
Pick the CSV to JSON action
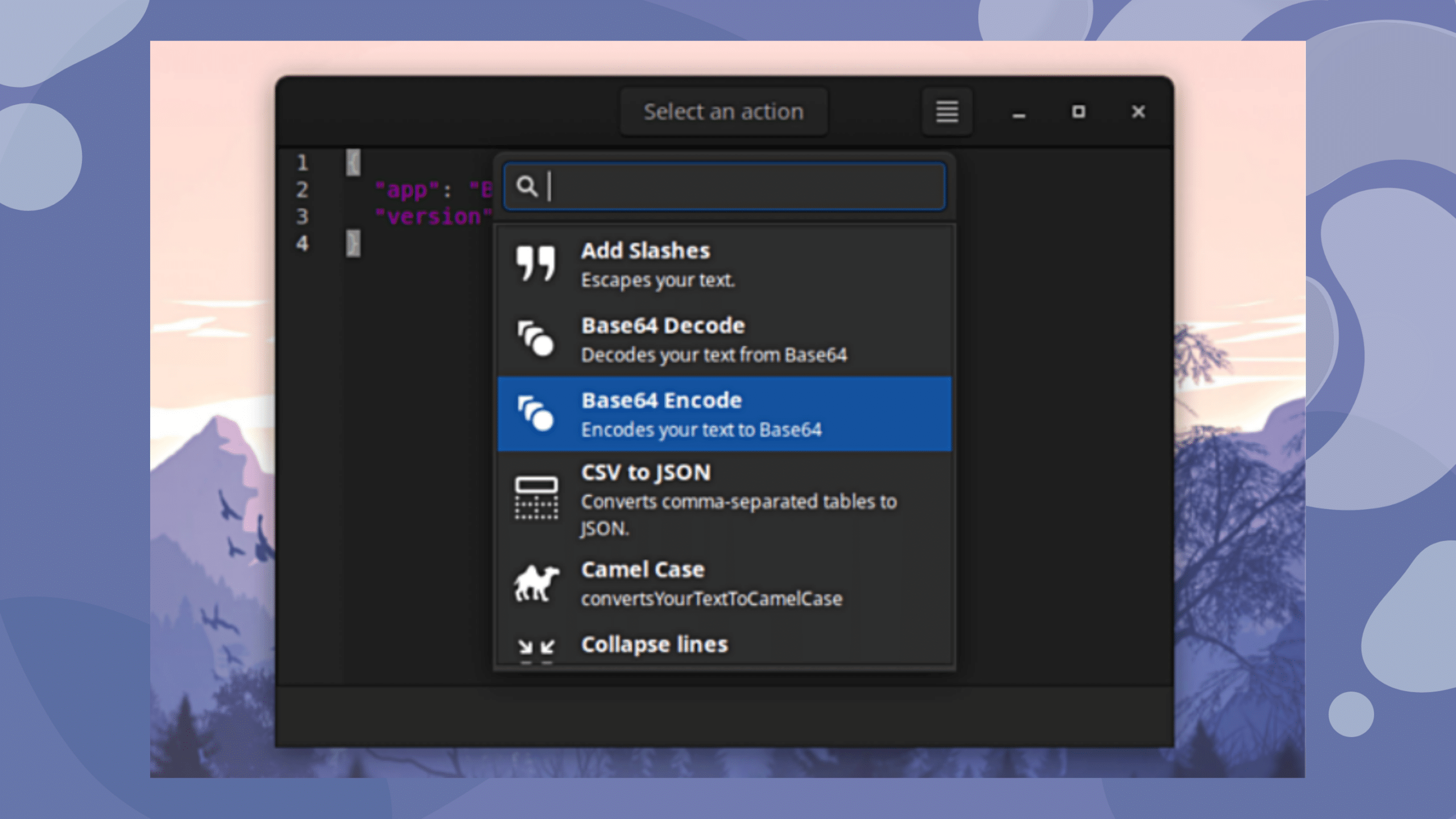(724, 499)
